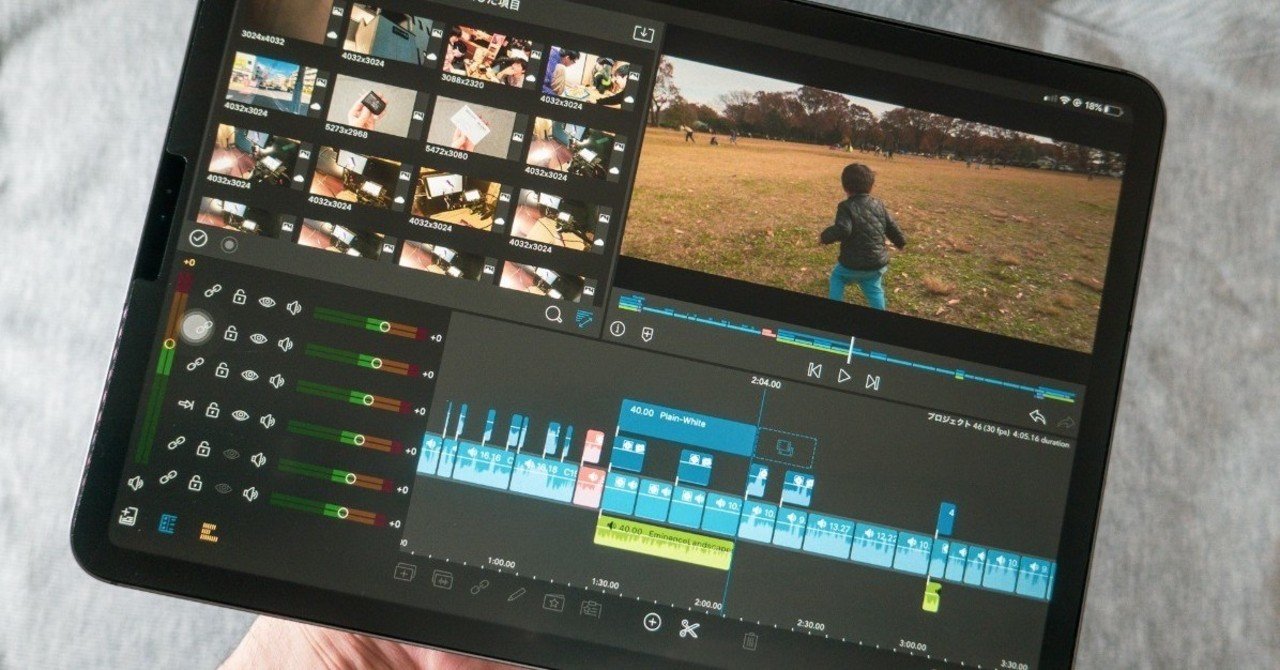This screenshot has width=1280, height=670.
Task: Click the blue track headers view icon
Action: click(x=167, y=524)
